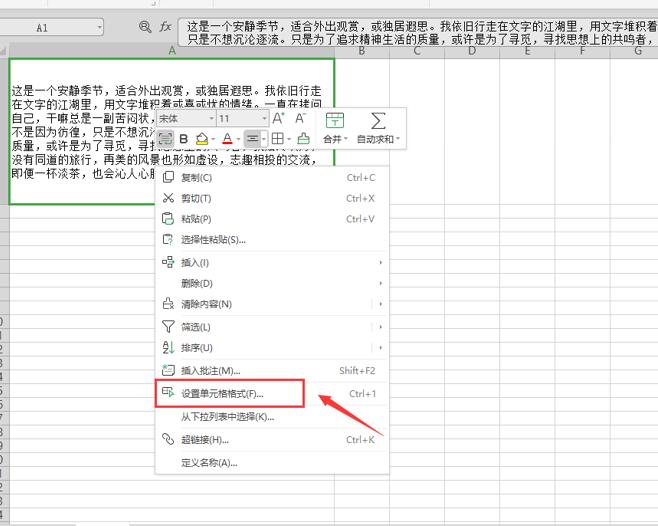Click the red font color A button
This screenshot has height=526, width=658.
(227, 139)
